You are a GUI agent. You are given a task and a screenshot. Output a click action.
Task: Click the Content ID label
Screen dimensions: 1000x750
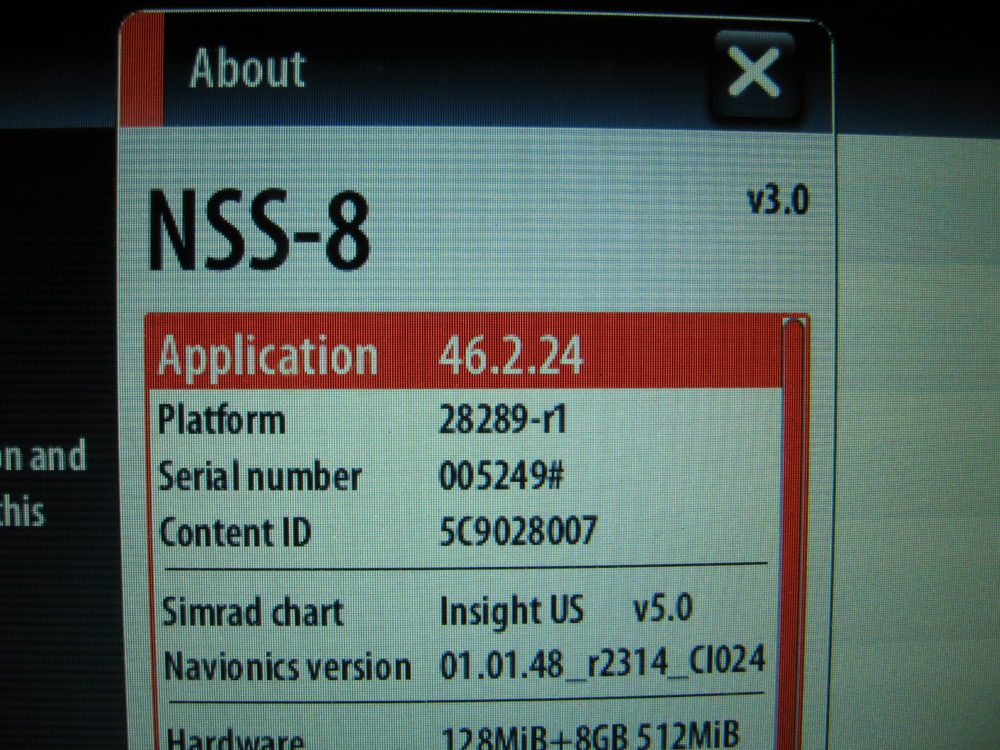click(235, 532)
